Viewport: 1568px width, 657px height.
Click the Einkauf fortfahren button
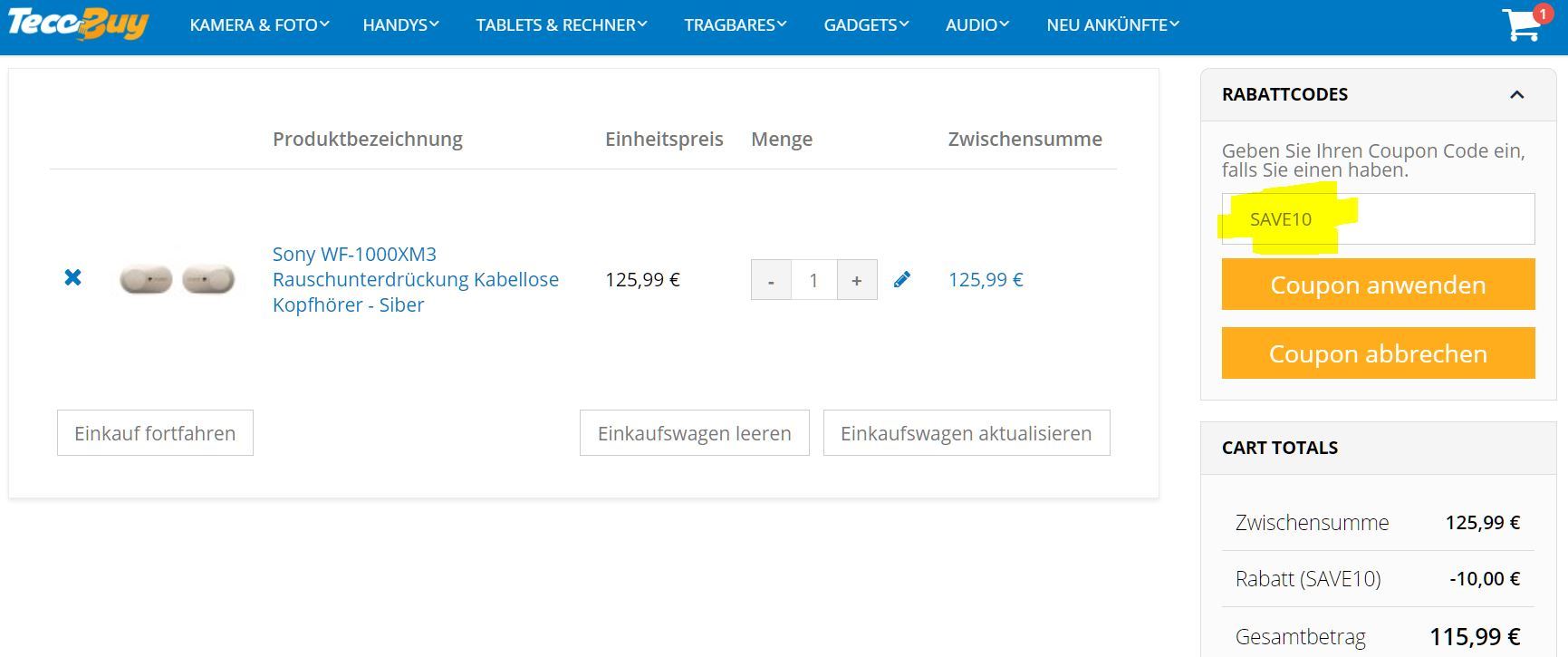(x=155, y=433)
